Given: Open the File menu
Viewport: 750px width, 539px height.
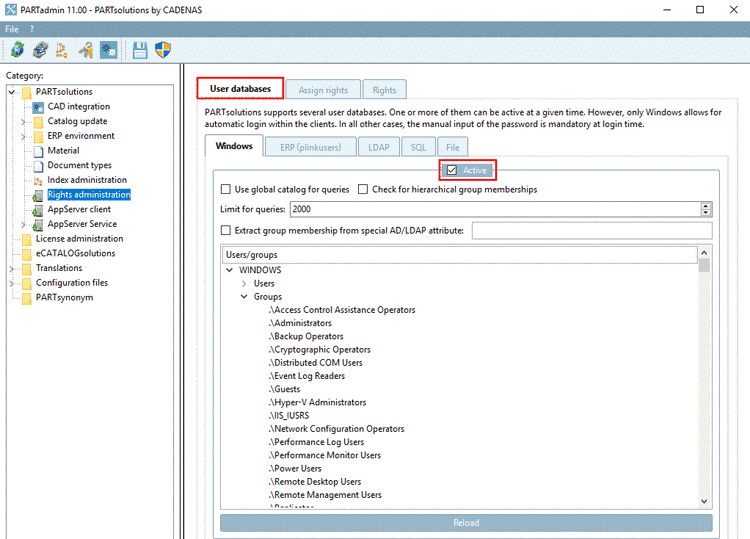Looking at the screenshot, I should tap(11, 29).
